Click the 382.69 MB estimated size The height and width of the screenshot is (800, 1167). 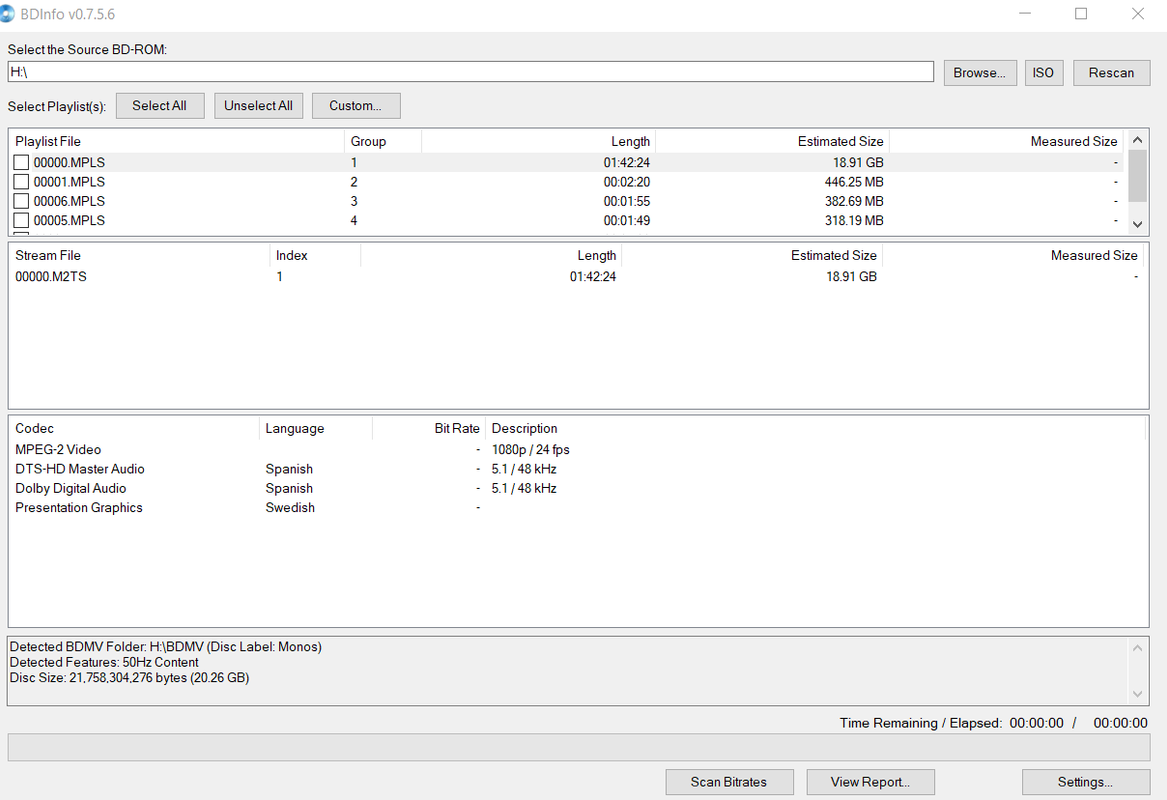coord(854,201)
